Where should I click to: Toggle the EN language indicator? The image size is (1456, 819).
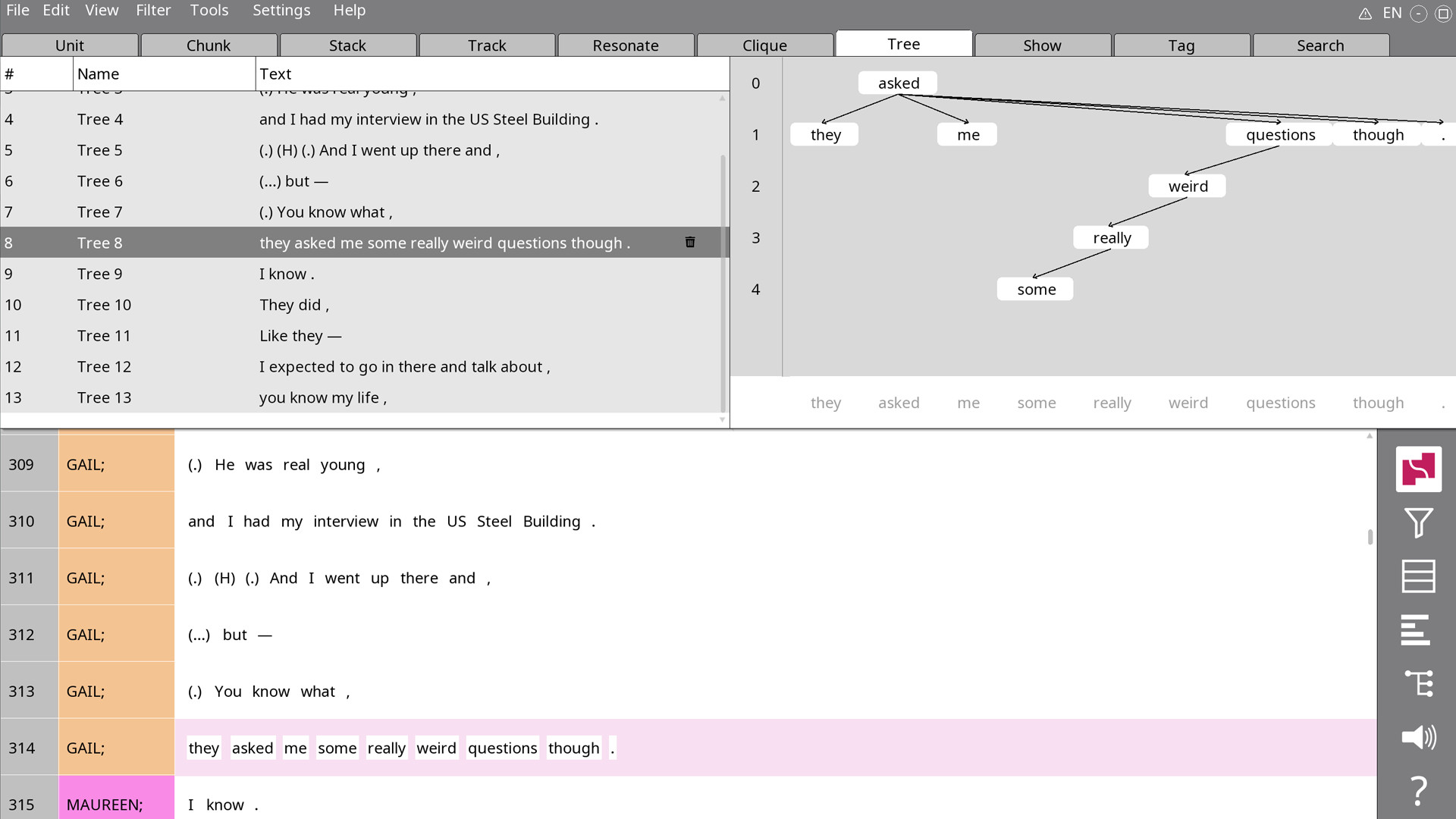[1392, 13]
